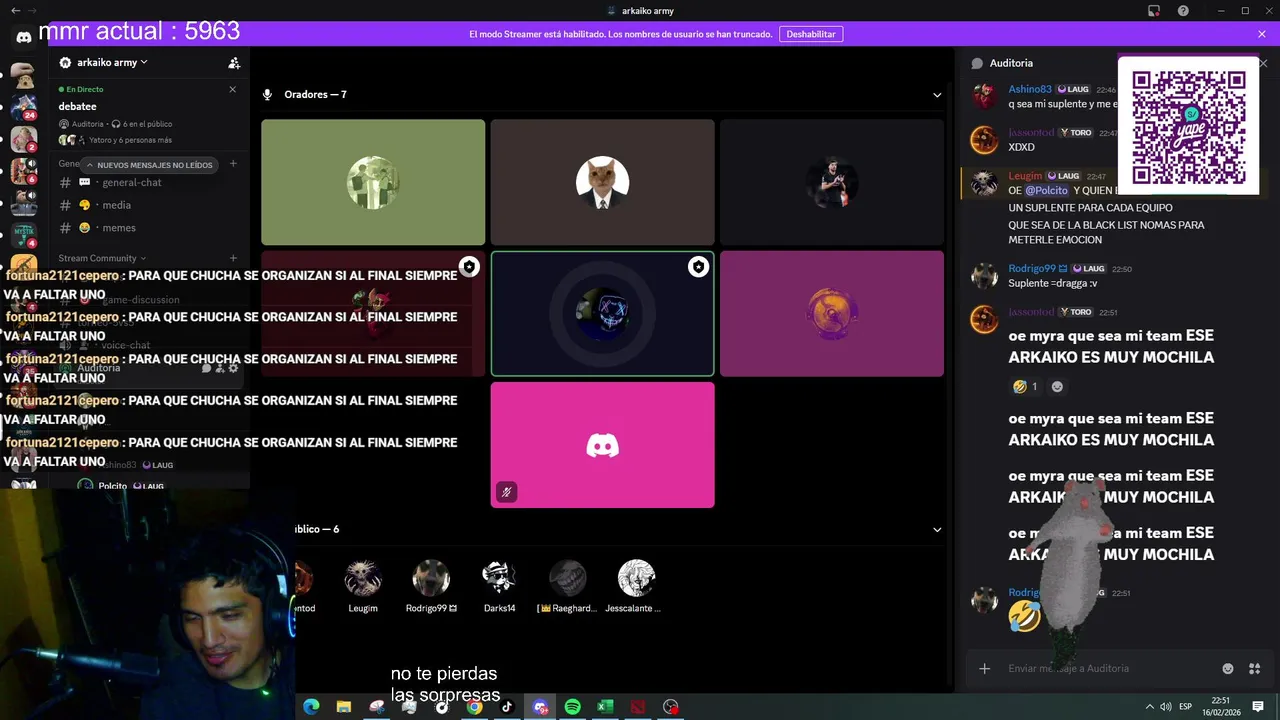The image size is (1280, 720).
Task: Click moderator star badge on red speaker tile
Action: [x=469, y=266]
